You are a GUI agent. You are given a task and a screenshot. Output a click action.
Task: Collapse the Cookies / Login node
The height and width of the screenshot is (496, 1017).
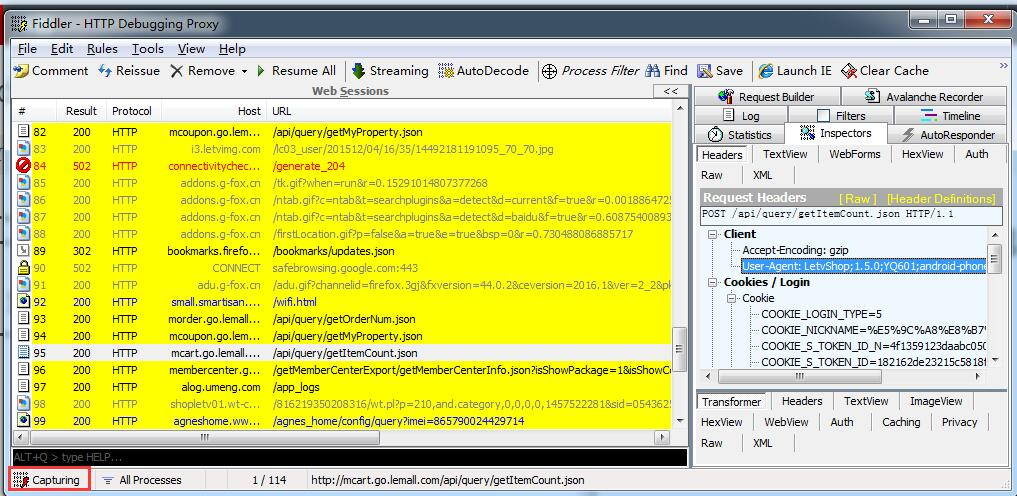[713, 283]
